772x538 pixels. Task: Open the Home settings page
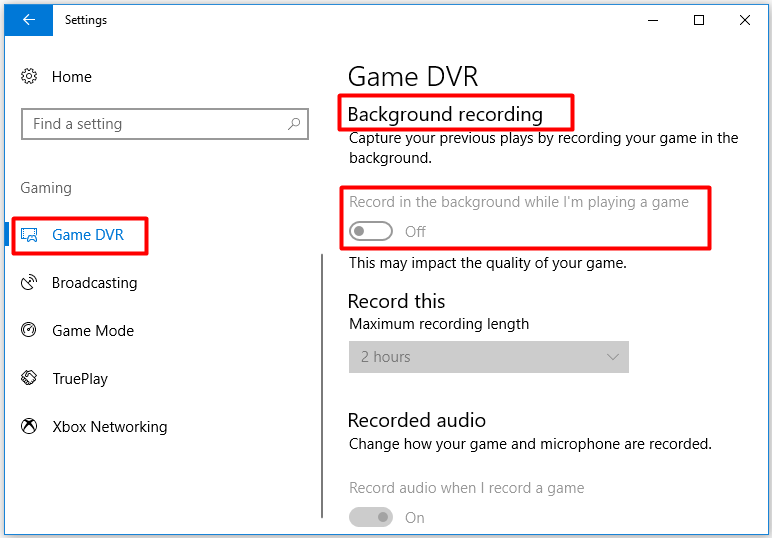tap(71, 77)
